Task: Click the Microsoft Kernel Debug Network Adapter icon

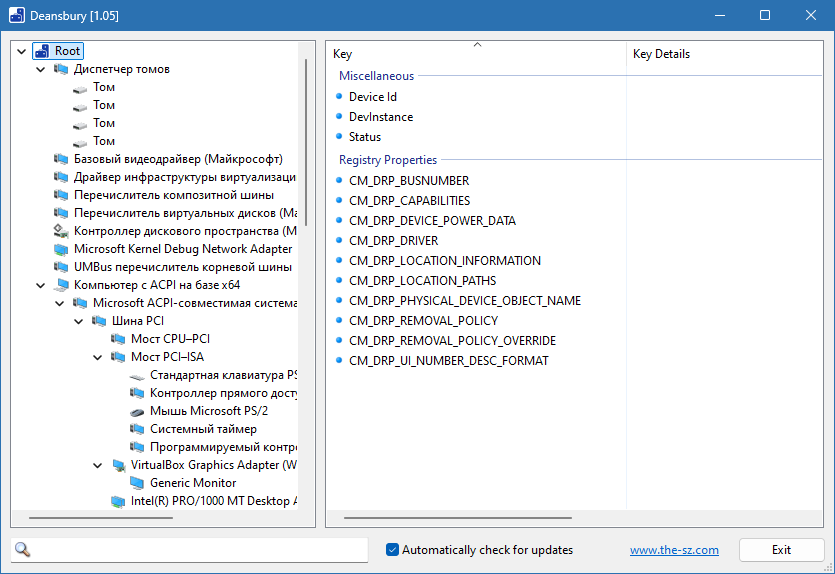Action: 61,249
